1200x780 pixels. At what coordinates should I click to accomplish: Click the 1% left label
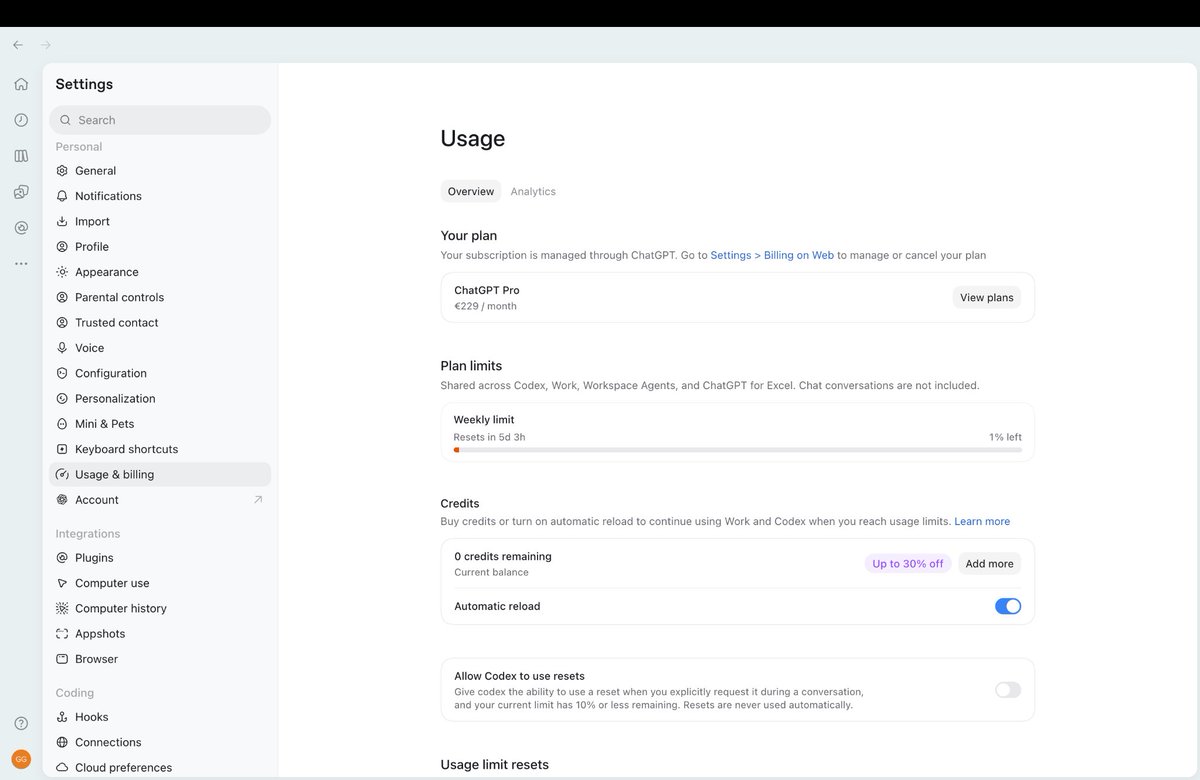[1005, 437]
